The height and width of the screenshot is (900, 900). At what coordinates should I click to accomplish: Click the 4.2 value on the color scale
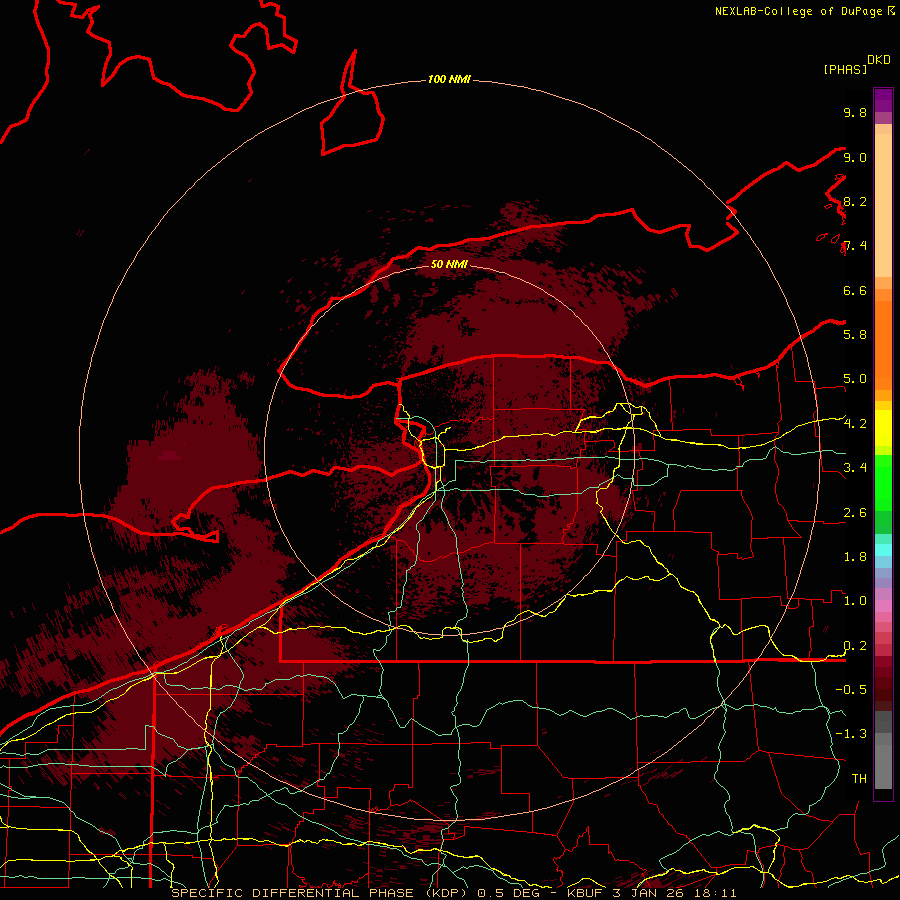855,424
